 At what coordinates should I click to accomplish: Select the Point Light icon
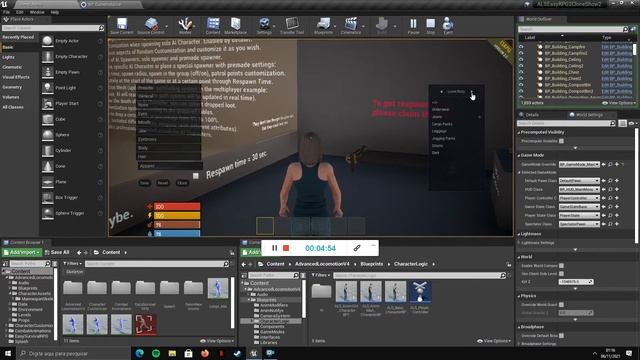[48, 88]
